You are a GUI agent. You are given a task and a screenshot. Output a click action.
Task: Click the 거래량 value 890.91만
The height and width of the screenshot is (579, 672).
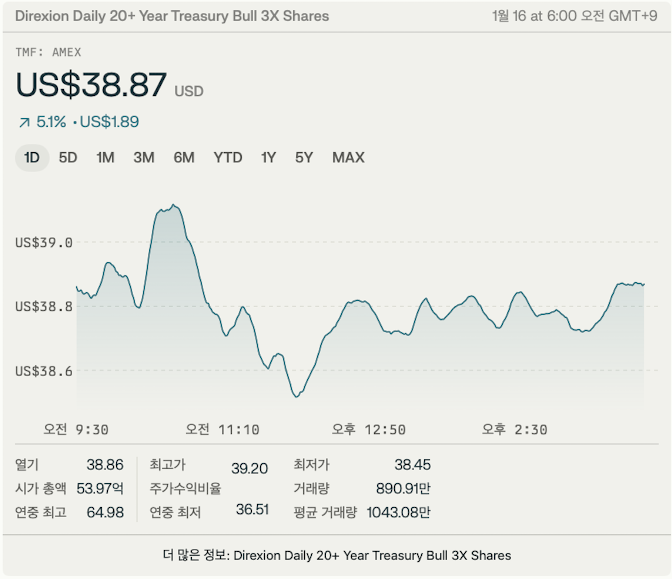pyautogui.click(x=403, y=488)
